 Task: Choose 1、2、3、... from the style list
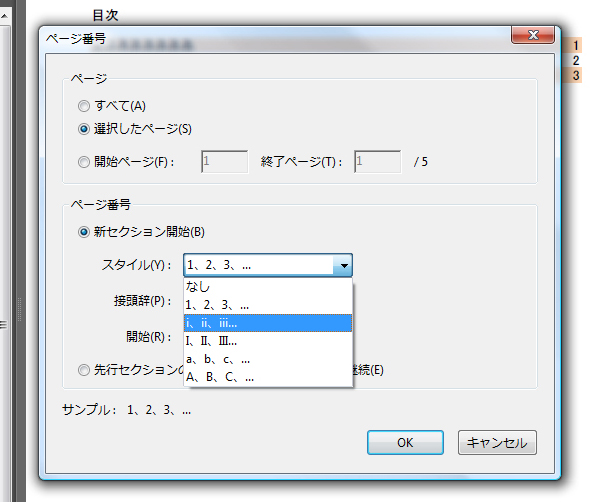point(268,305)
